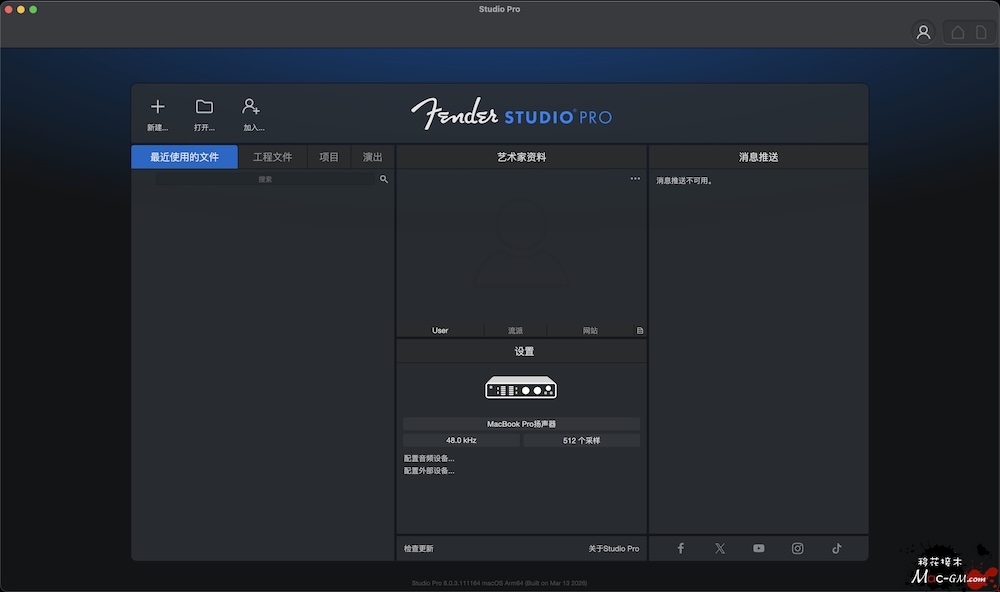This screenshot has width=1000, height=592.
Task: Open the 48.0 kHz sample rate dropdown
Action: 461,440
